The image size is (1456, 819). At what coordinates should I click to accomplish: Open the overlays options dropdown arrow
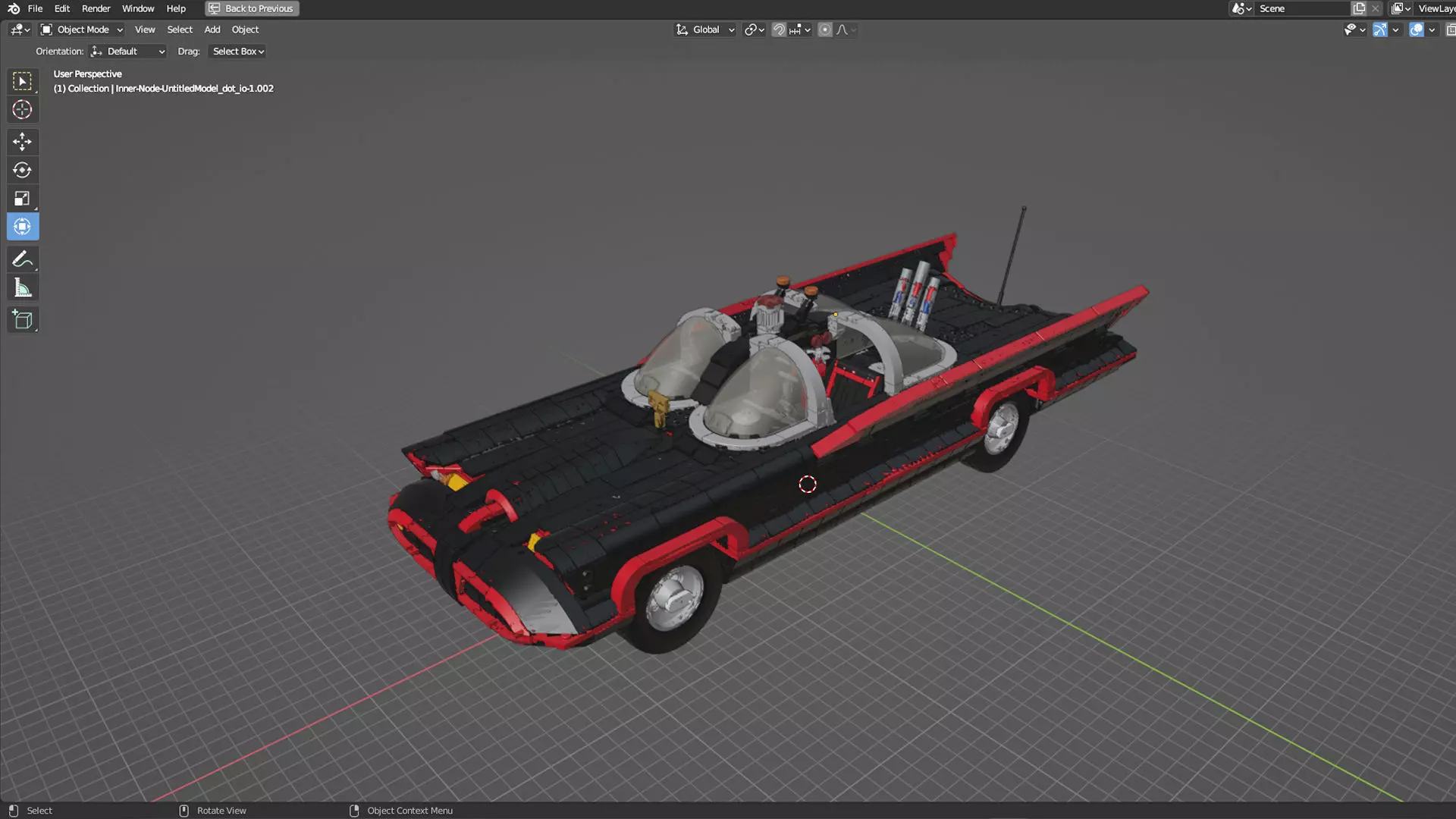(1432, 30)
